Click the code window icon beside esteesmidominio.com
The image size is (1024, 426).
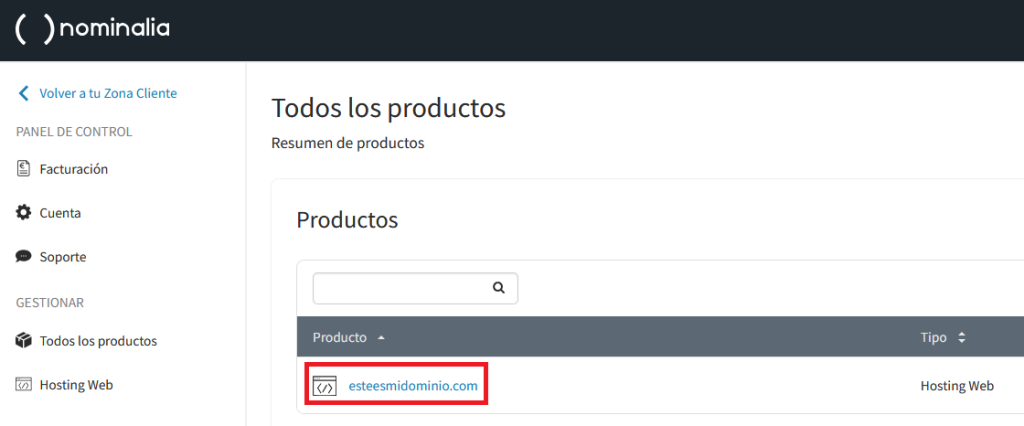coord(324,386)
